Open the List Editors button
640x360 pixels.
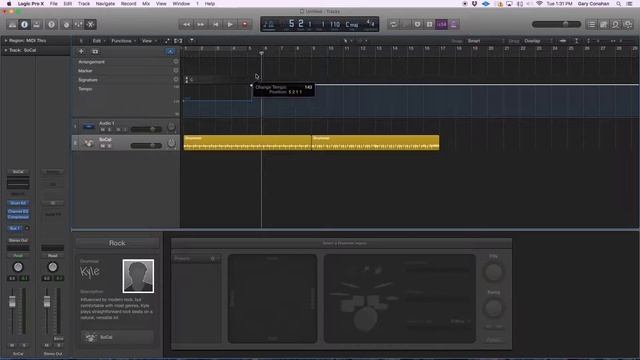[x=592, y=24]
